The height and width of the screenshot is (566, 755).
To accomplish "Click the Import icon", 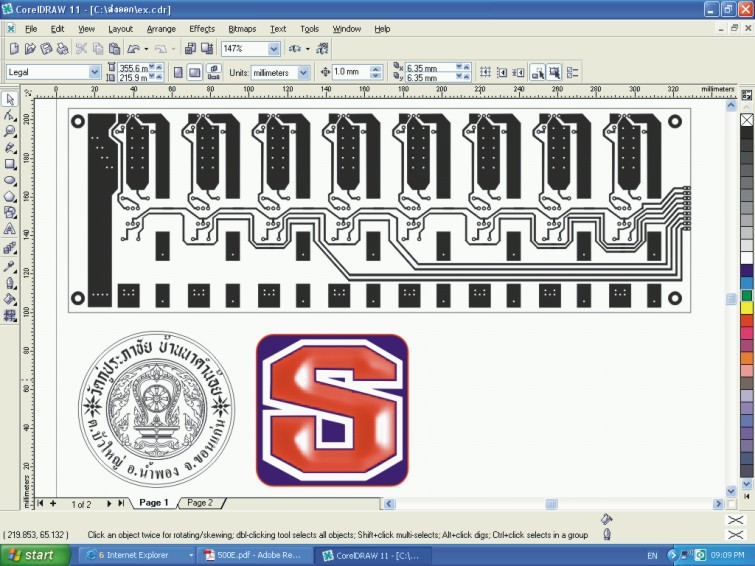I will click(190, 49).
